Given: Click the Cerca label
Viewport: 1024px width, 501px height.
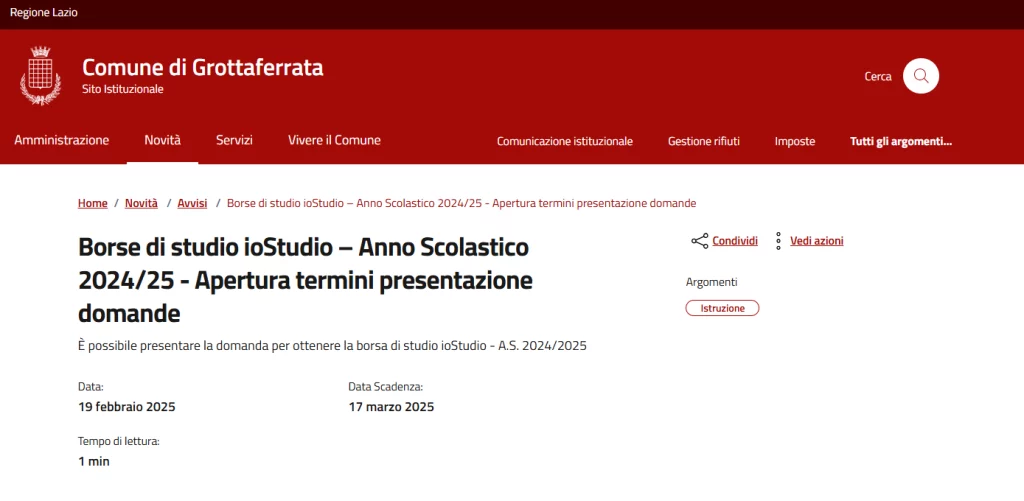Looking at the screenshot, I should pyautogui.click(x=878, y=76).
